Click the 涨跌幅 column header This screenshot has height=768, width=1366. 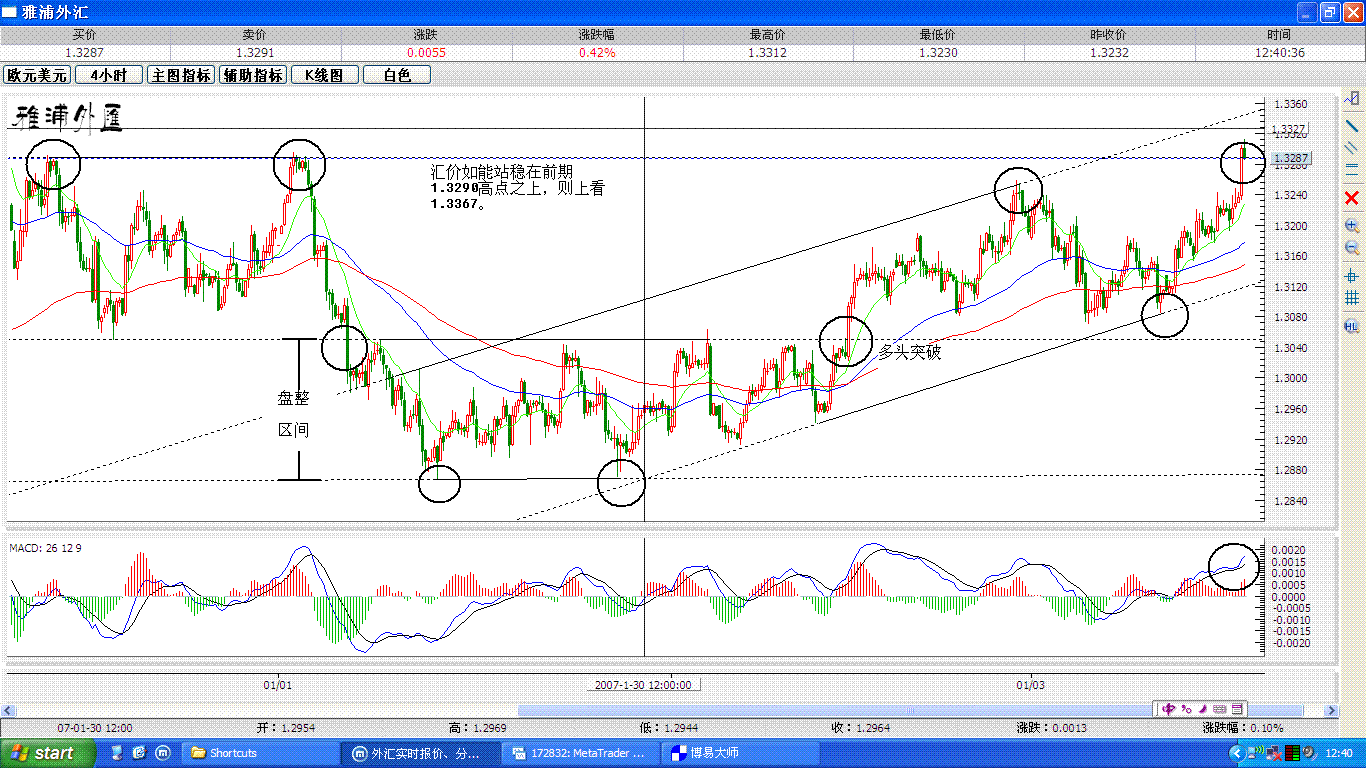tap(597, 35)
